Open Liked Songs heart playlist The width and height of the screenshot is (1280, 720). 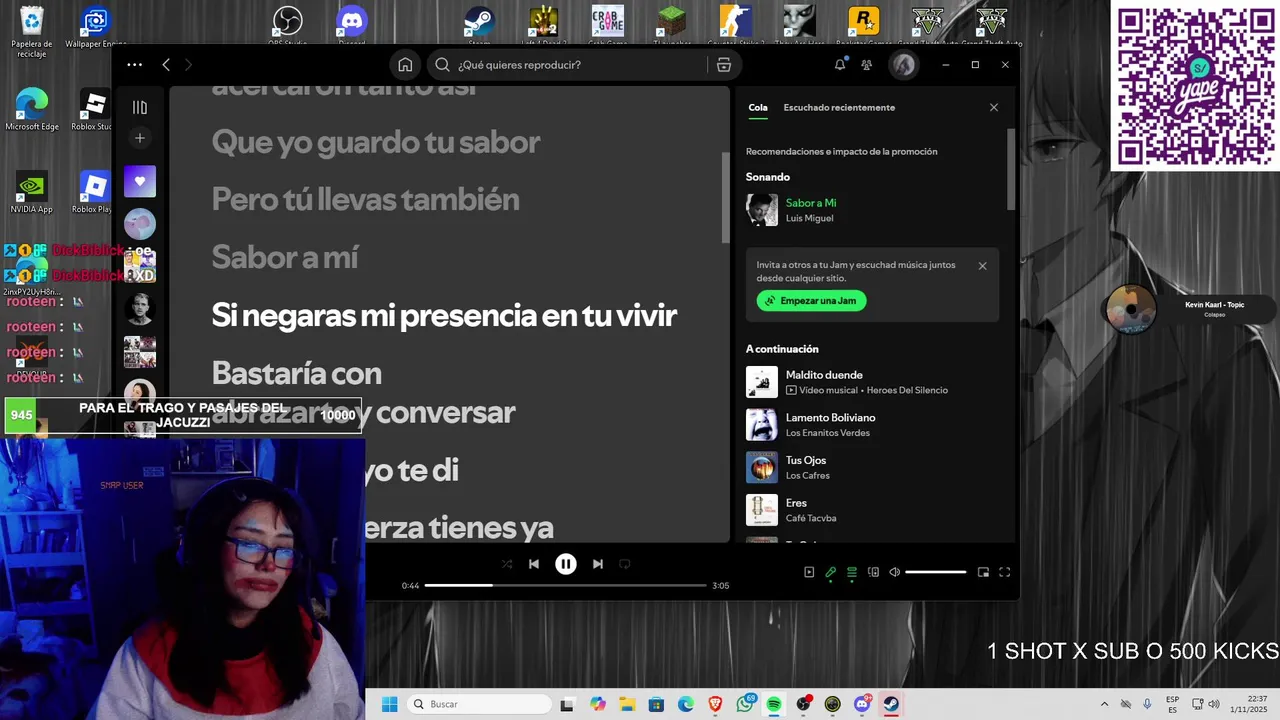(x=140, y=182)
